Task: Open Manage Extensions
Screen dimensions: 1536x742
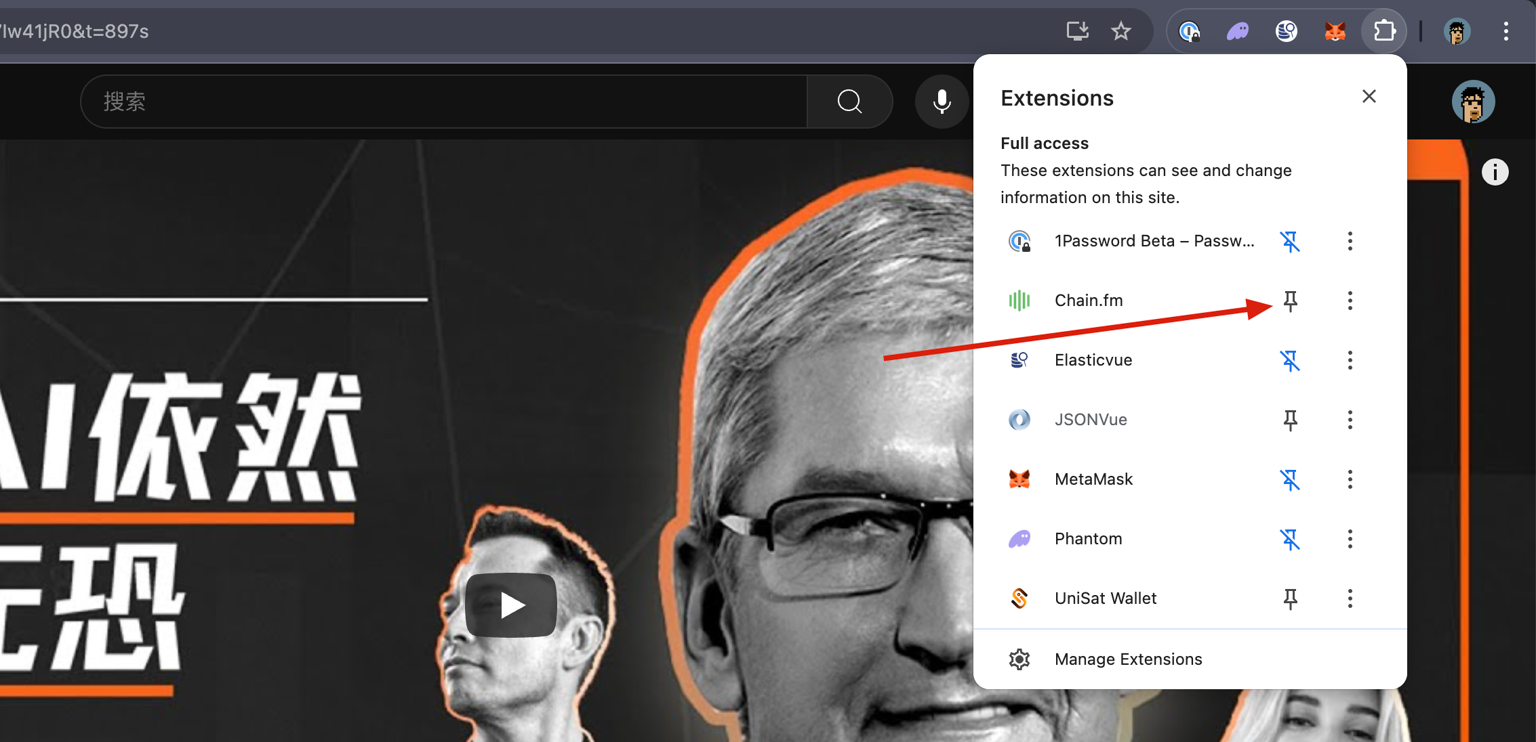Action: click(x=1127, y=660)
